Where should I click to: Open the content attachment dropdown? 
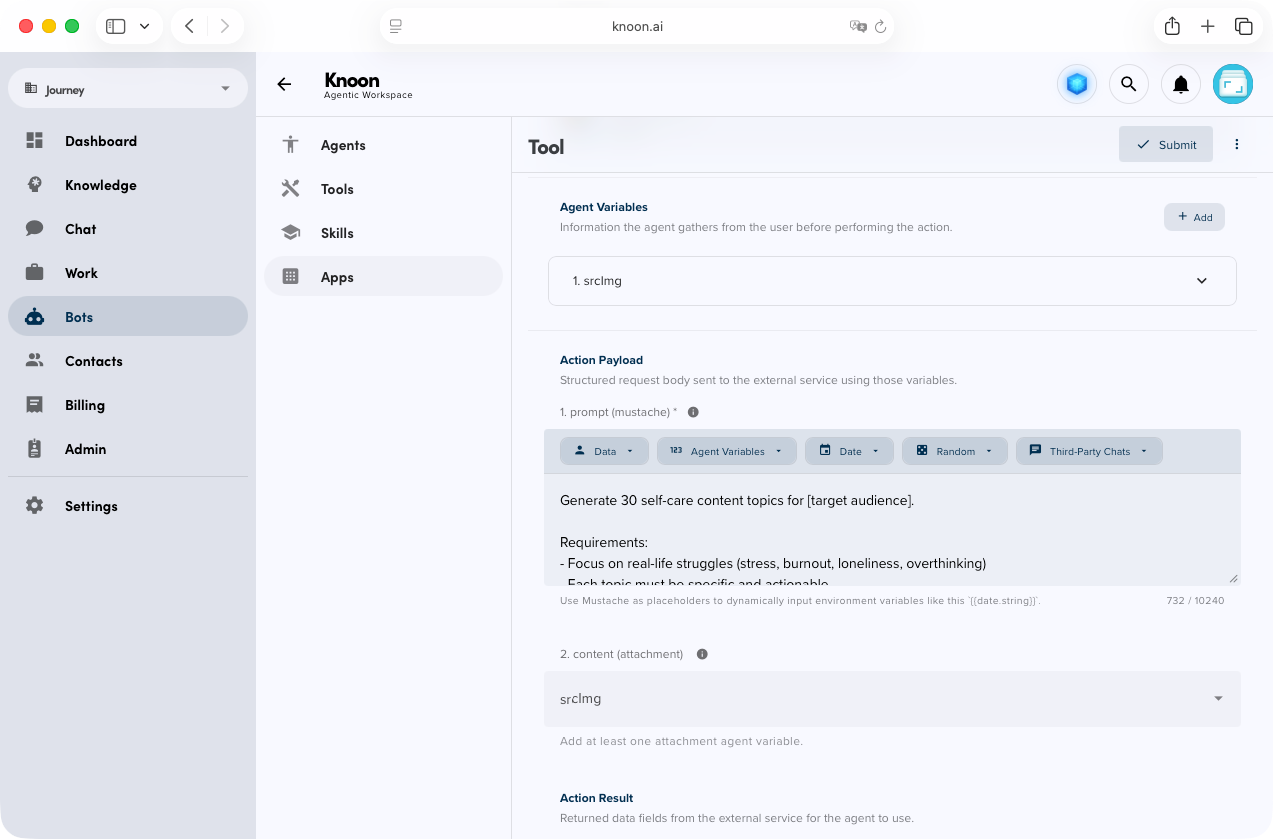point(1217,698)
